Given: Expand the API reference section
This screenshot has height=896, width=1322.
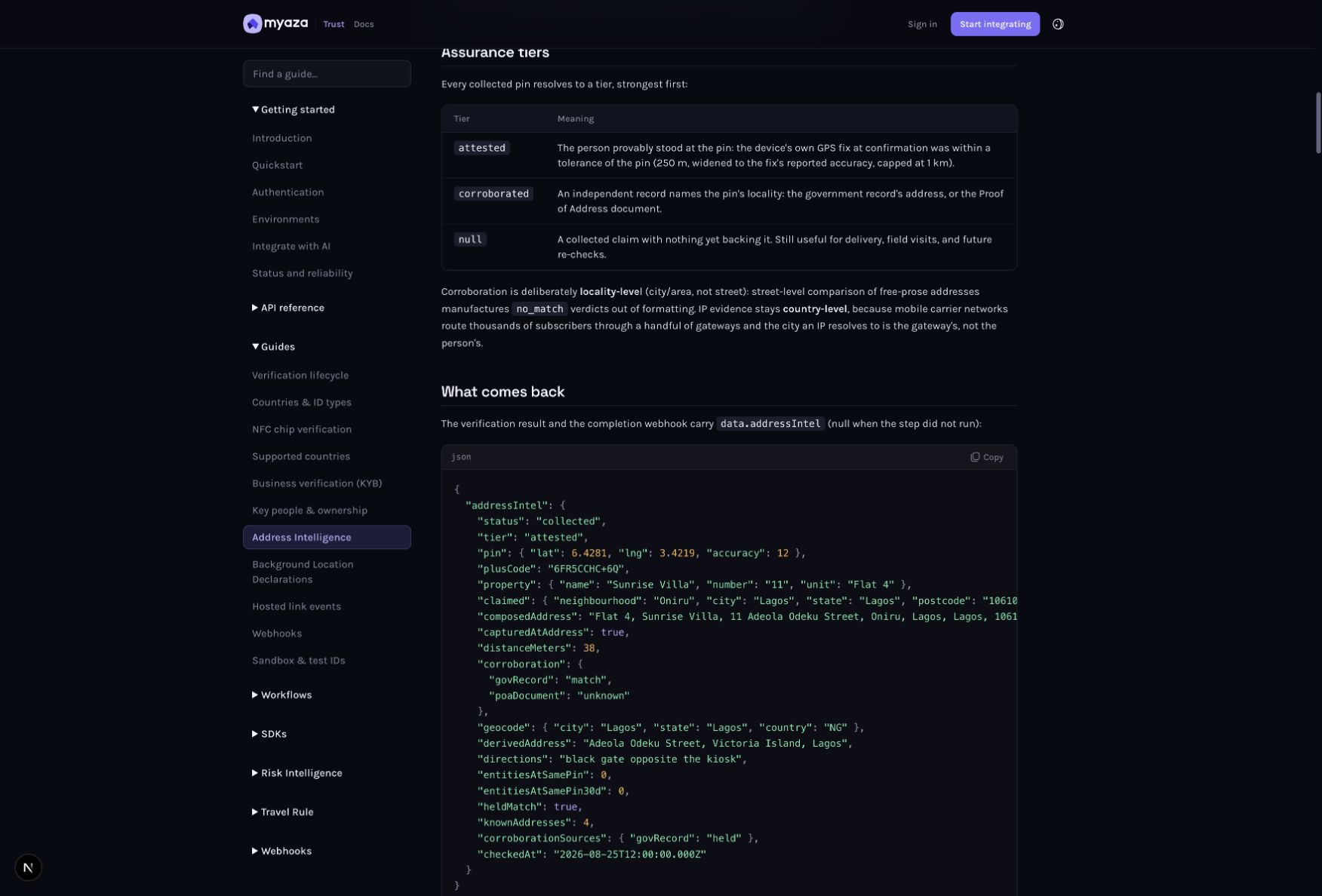Looking at the screenshot, I should click(288, 308).
